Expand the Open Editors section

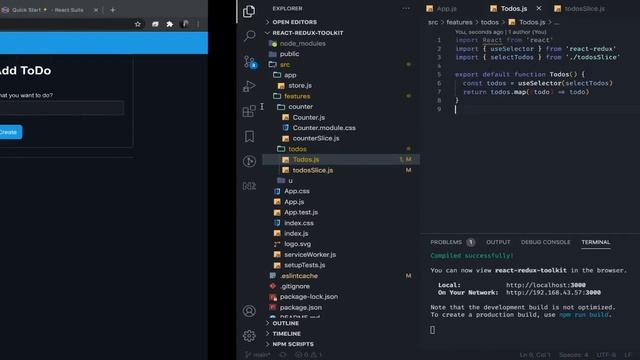click(x=294, y=22)
